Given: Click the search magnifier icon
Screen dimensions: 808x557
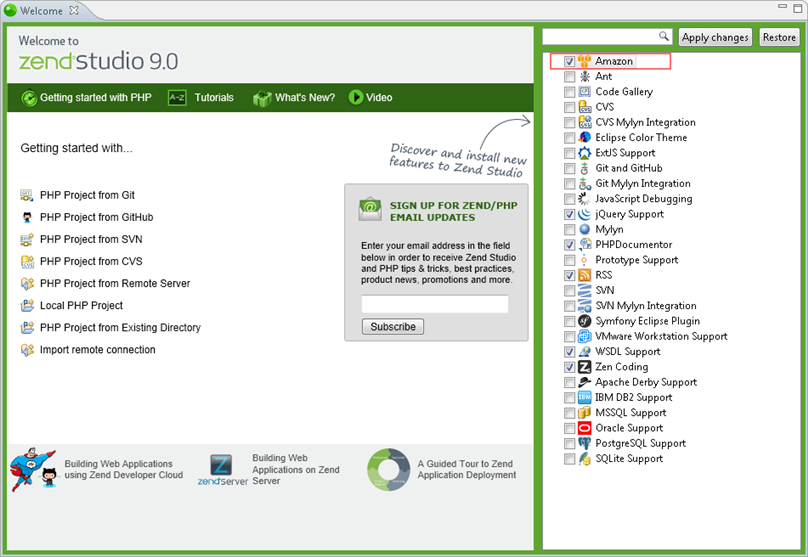Looking at the screenshot, I should [x=664, y=36].
